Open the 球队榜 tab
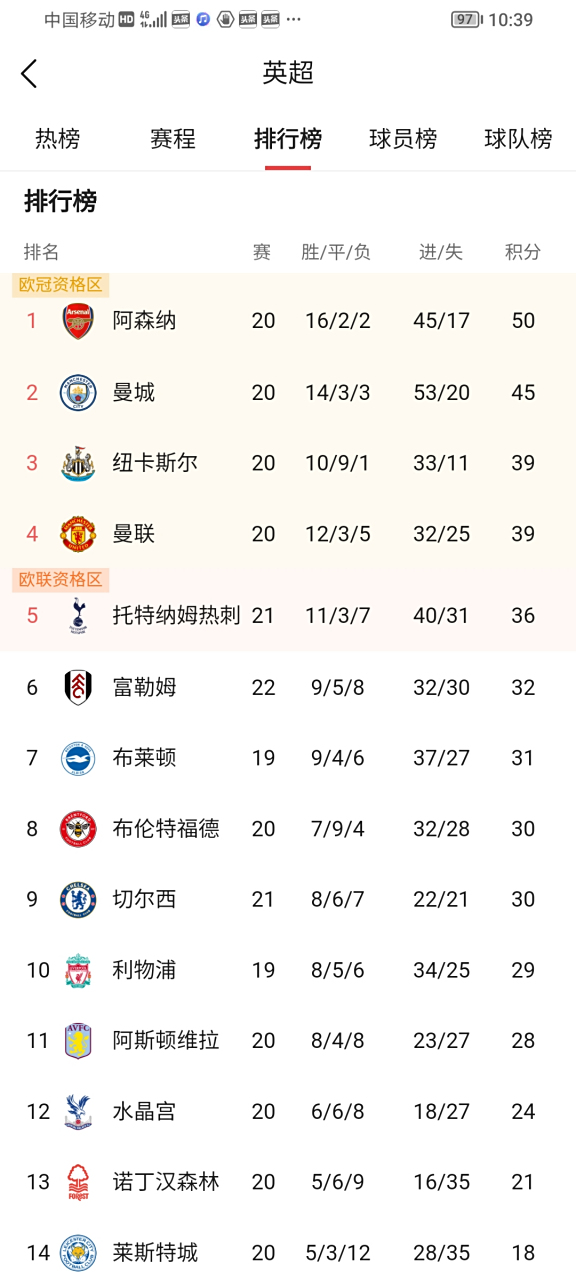 518,140
